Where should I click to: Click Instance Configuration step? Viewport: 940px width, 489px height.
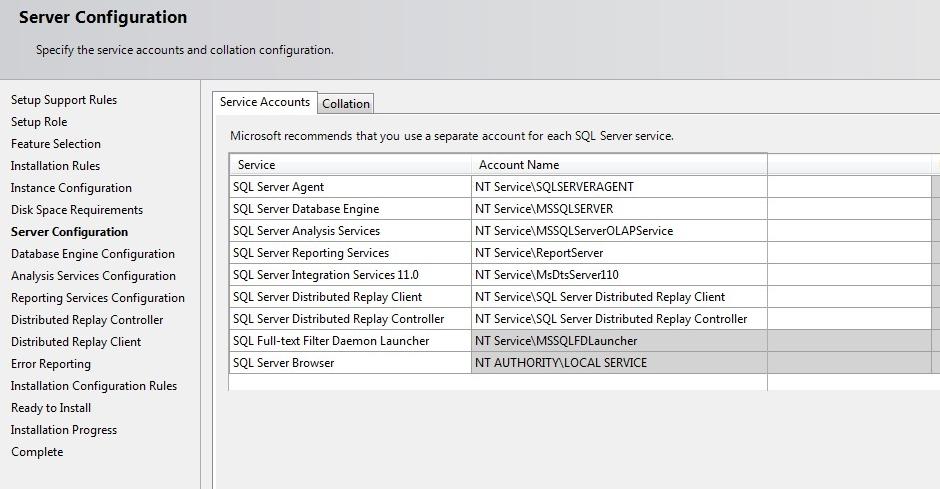click(x=71, y=188)
